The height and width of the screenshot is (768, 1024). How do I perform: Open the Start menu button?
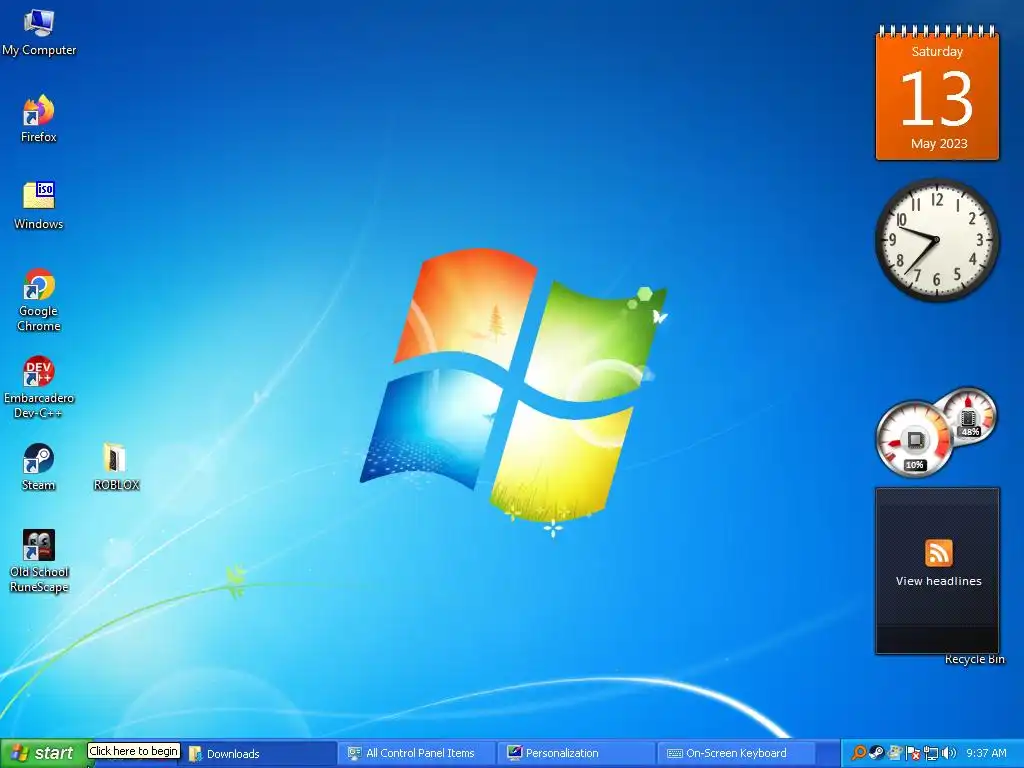(x=44, y=753)
